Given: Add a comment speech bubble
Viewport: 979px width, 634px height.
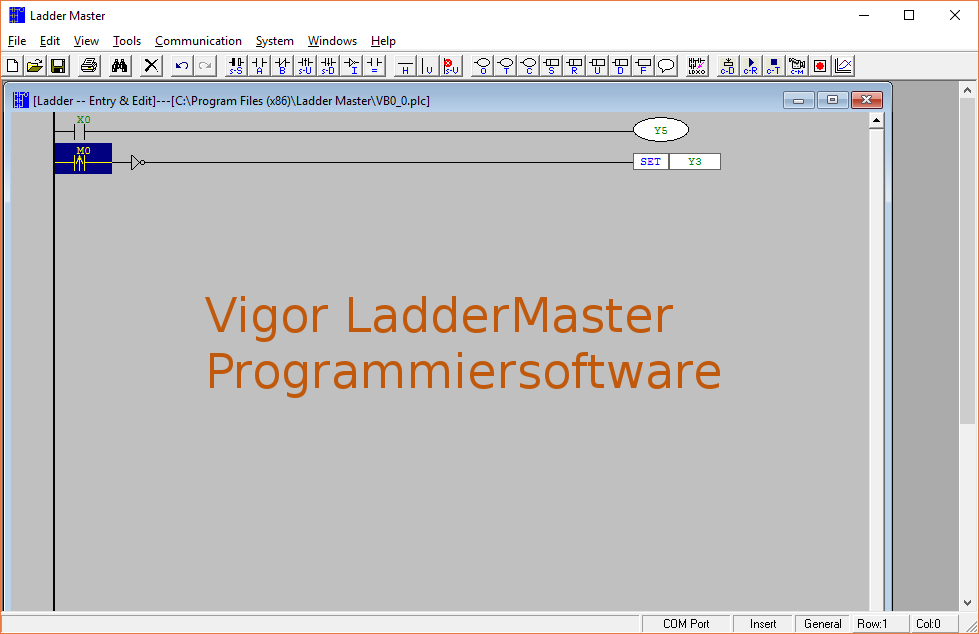Looking at the screenshot, I should [667, 66].
